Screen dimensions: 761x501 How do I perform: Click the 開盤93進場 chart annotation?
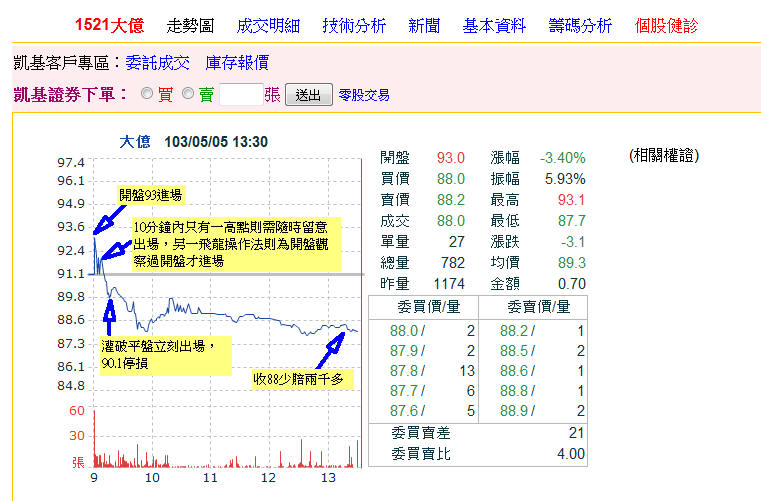point(150,194)
